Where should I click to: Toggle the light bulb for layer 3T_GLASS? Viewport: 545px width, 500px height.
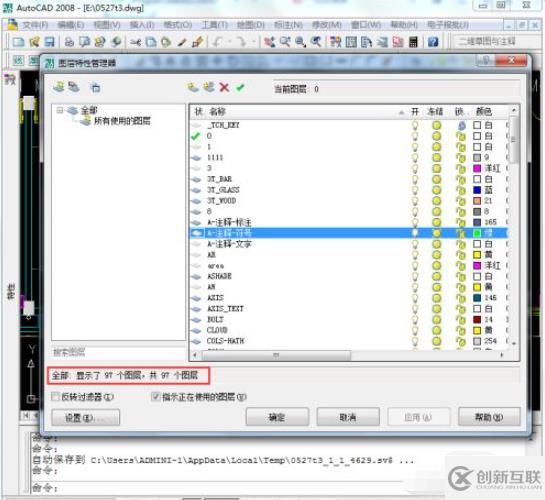pyautogui.click(x=415, y=190)
